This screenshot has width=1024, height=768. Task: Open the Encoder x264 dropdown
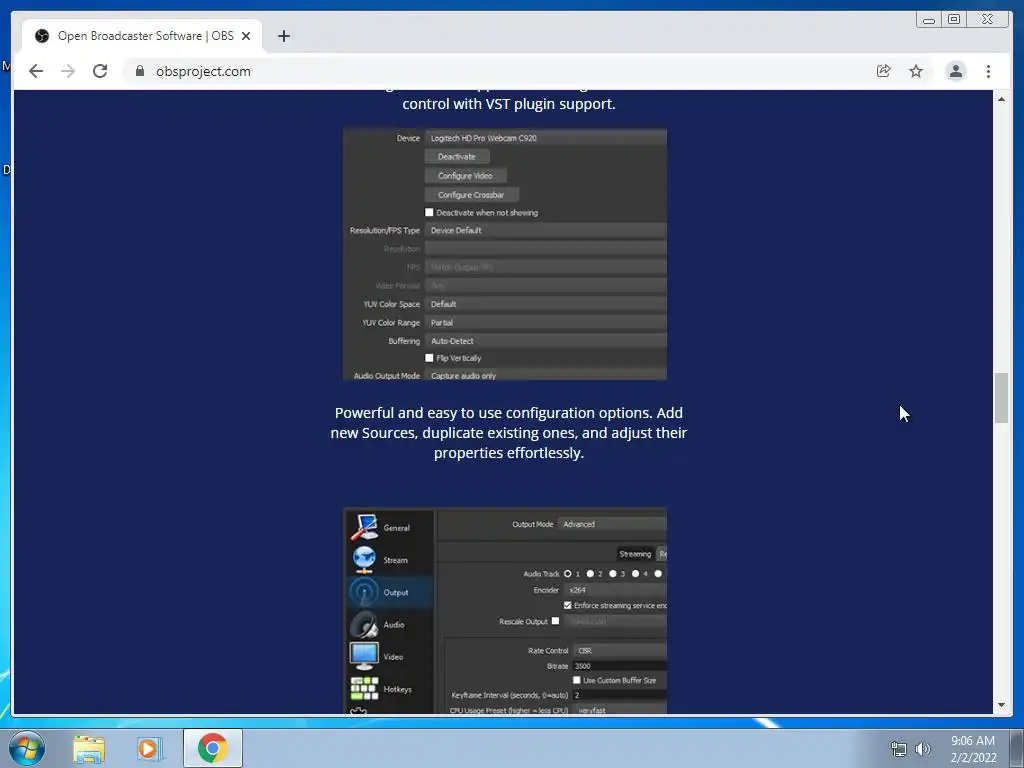pos(616,590)
